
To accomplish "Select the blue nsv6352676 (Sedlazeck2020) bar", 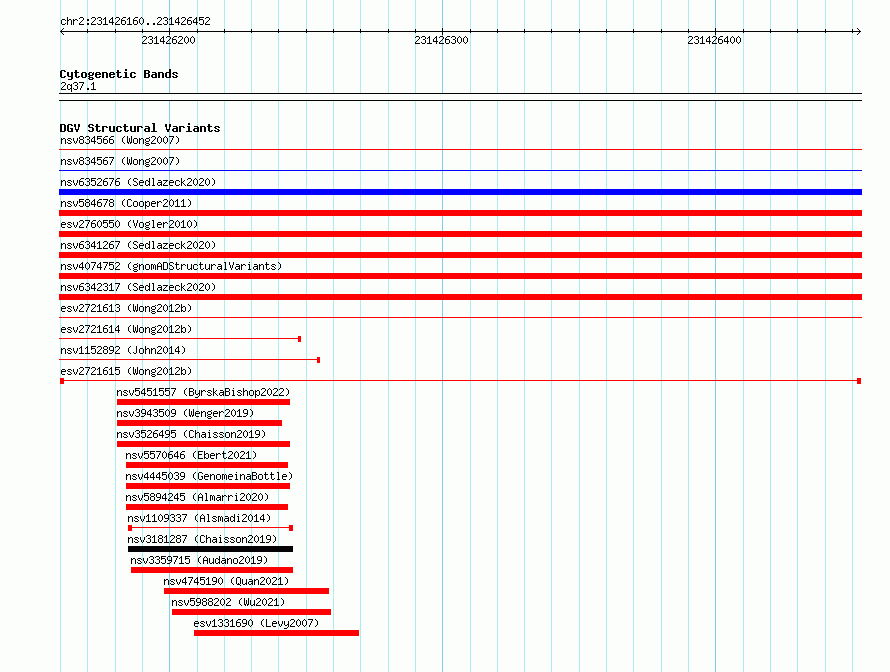I will tap(460, 192).
